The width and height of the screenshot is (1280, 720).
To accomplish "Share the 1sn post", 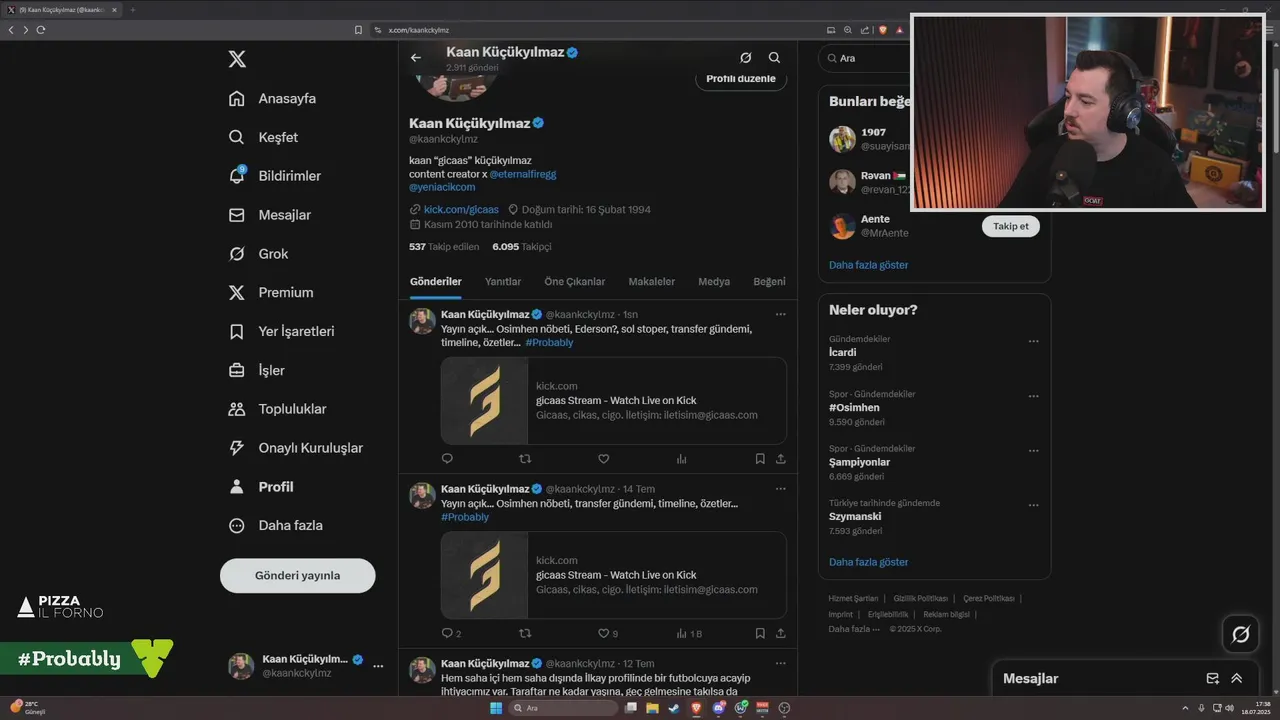I will [x=781, y=459].
